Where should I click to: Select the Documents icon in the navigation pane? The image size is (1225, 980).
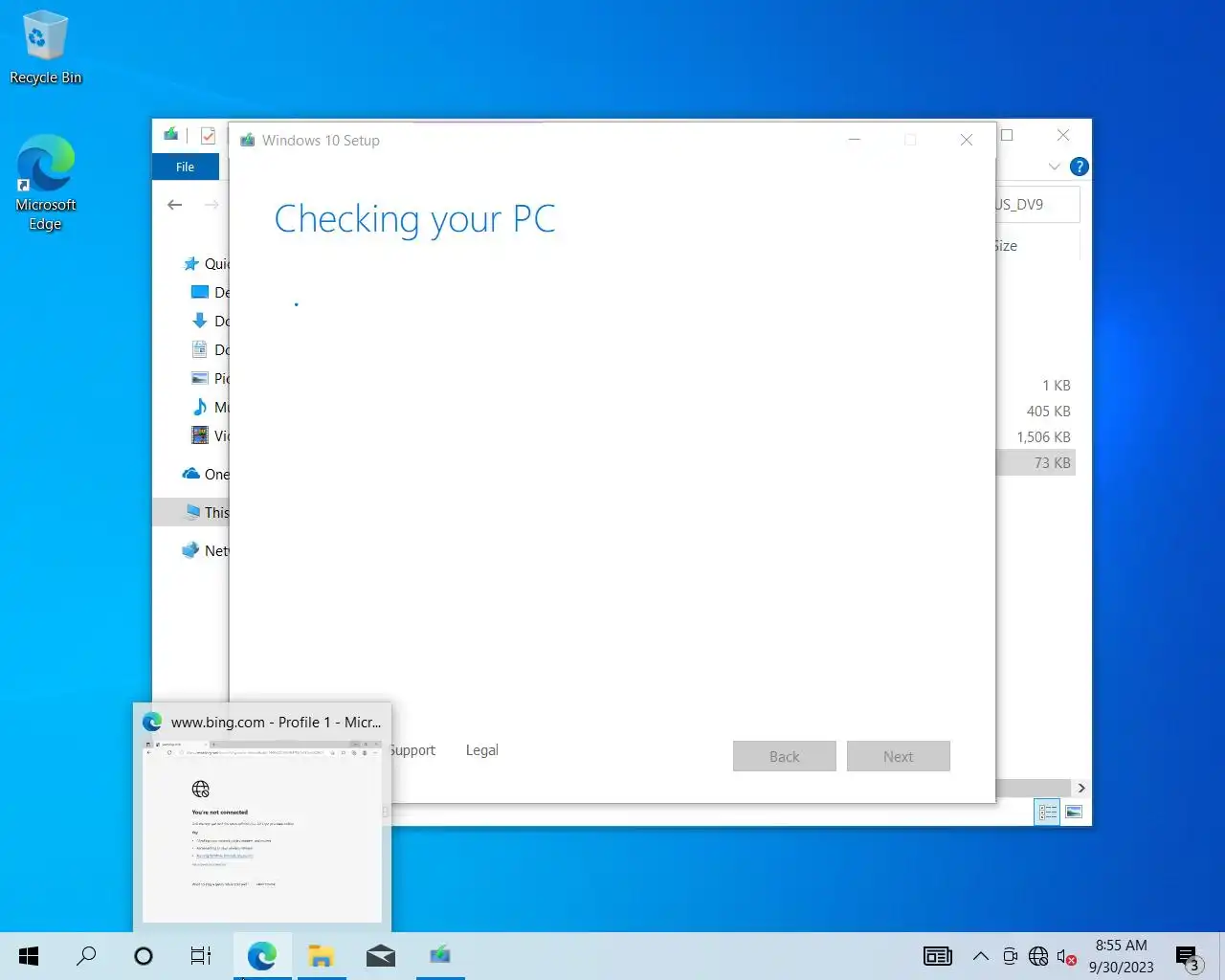click(x=200, y=349)
